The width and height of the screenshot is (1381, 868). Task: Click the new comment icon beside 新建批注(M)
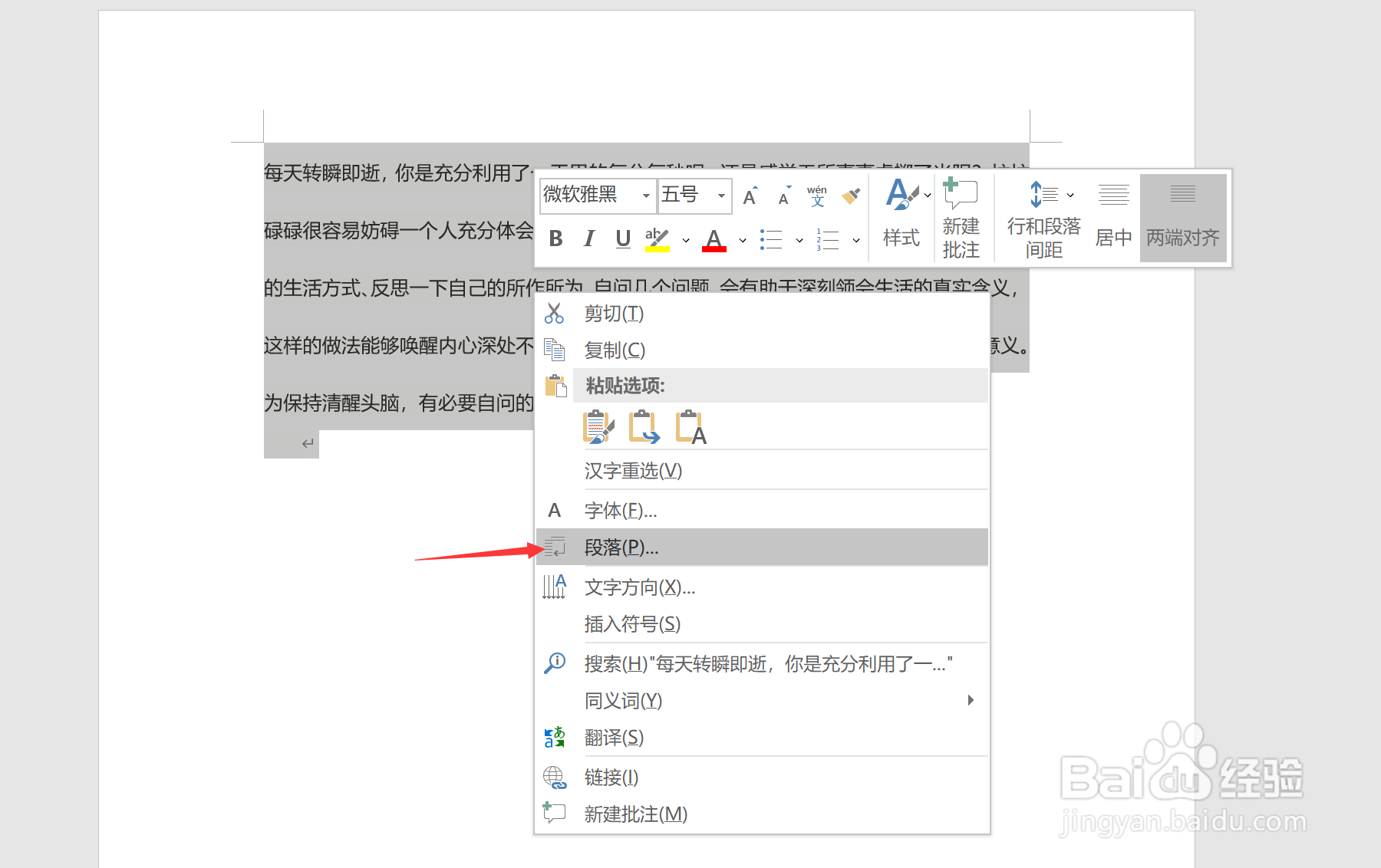[554, 813]
